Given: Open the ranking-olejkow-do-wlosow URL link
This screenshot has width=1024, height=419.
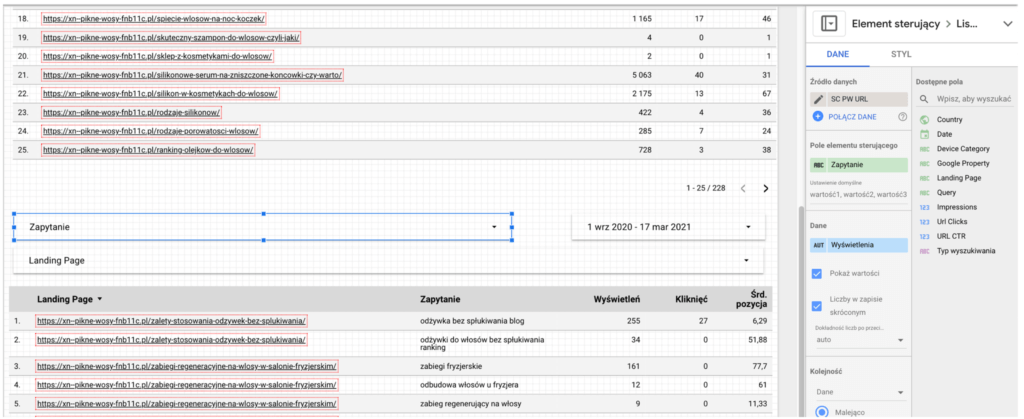Looking at the screenshot, I should [148, 150].
